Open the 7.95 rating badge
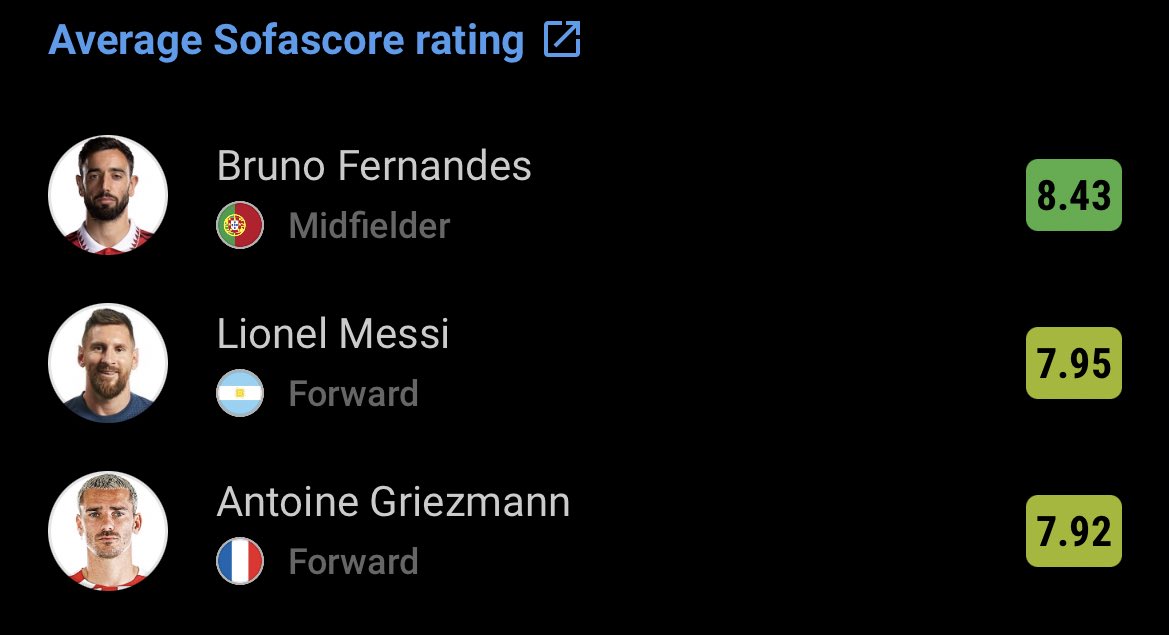The image size is (1169, 635). pyautogui.click(x=1074, y=363)
